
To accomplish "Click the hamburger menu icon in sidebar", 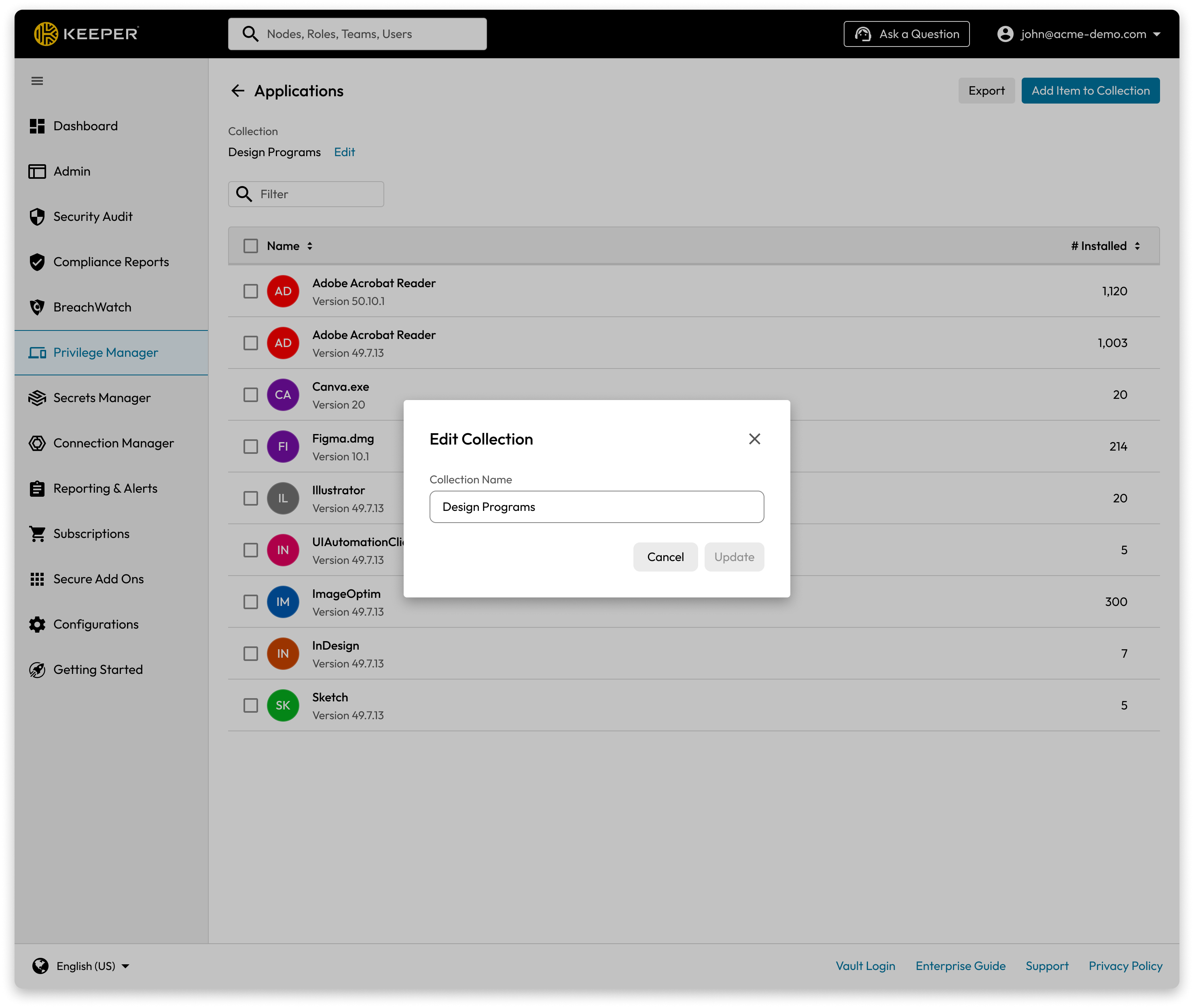I will click(37, 81).
